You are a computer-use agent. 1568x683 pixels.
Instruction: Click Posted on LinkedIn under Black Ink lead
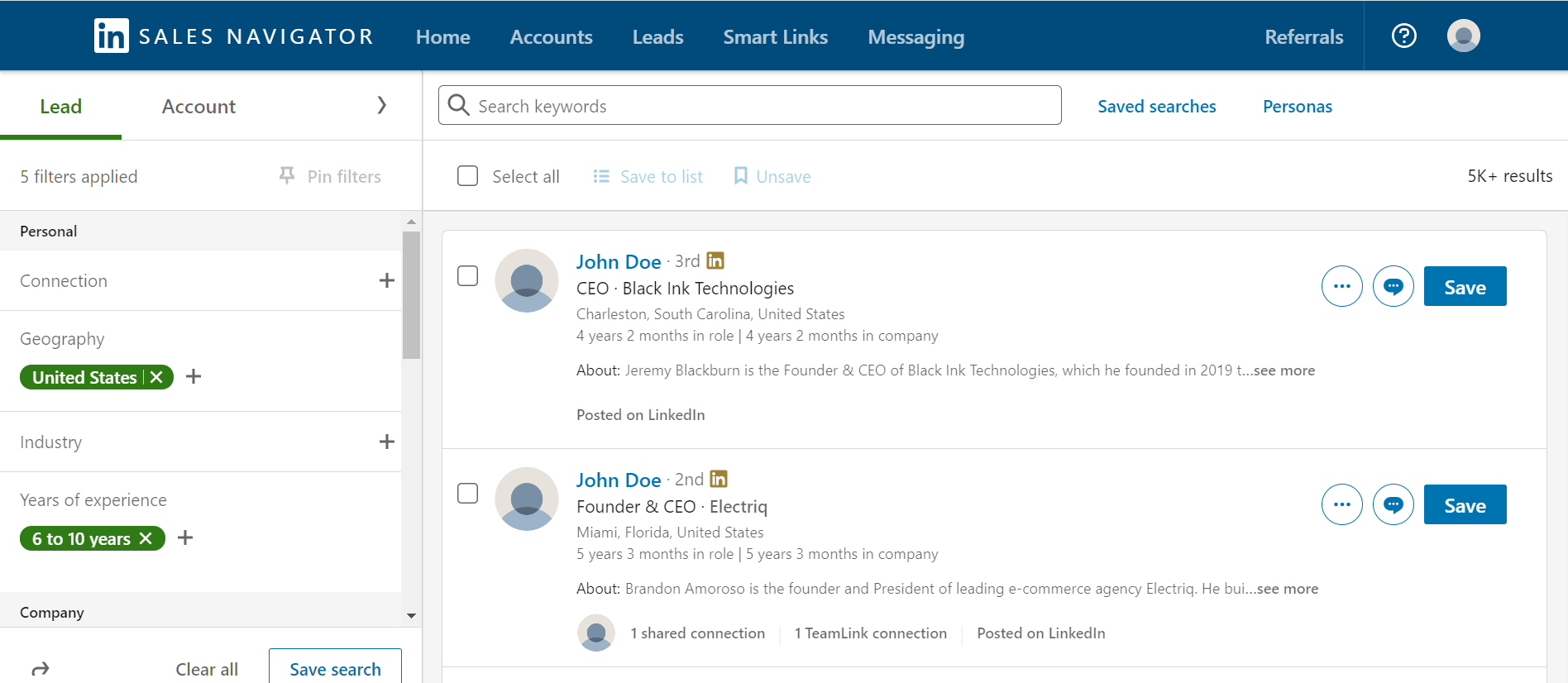640,414
